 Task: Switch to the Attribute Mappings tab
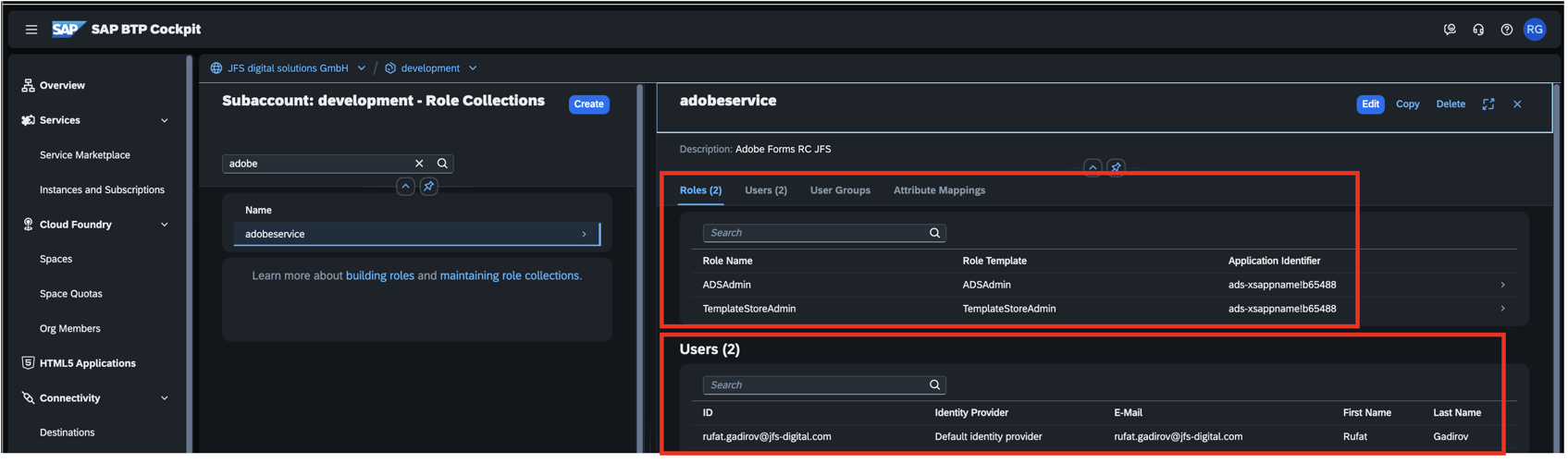coord(939,190)
